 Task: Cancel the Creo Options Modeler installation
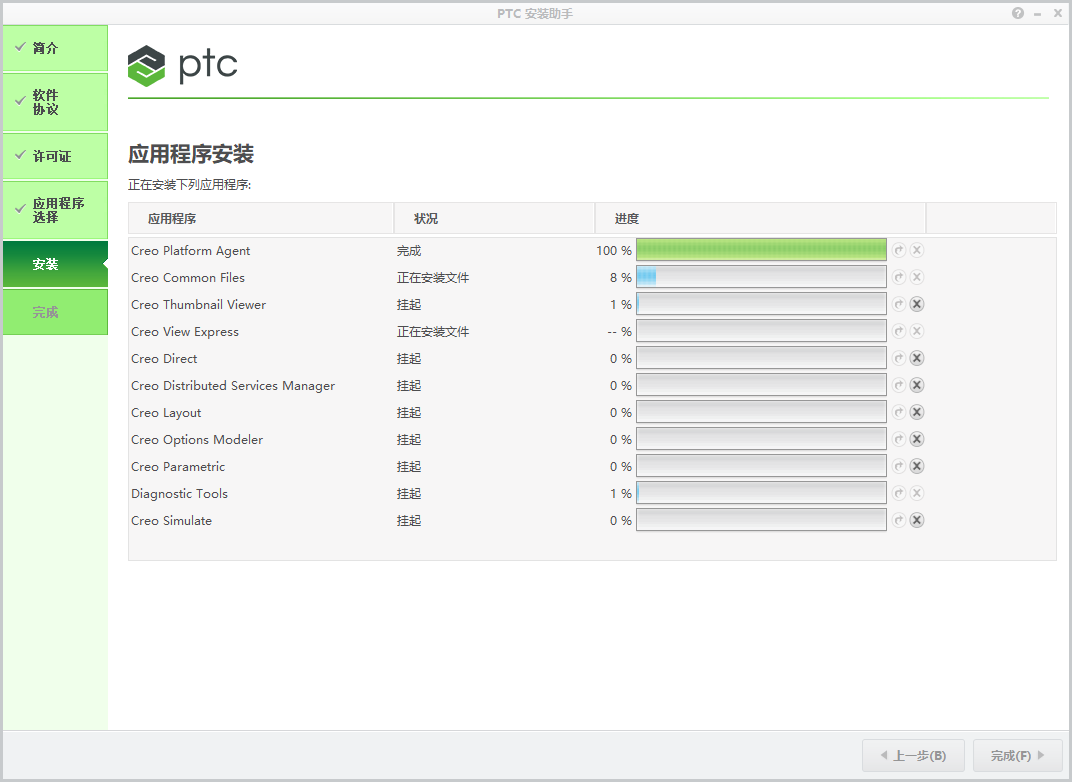(x=917, y=440)
